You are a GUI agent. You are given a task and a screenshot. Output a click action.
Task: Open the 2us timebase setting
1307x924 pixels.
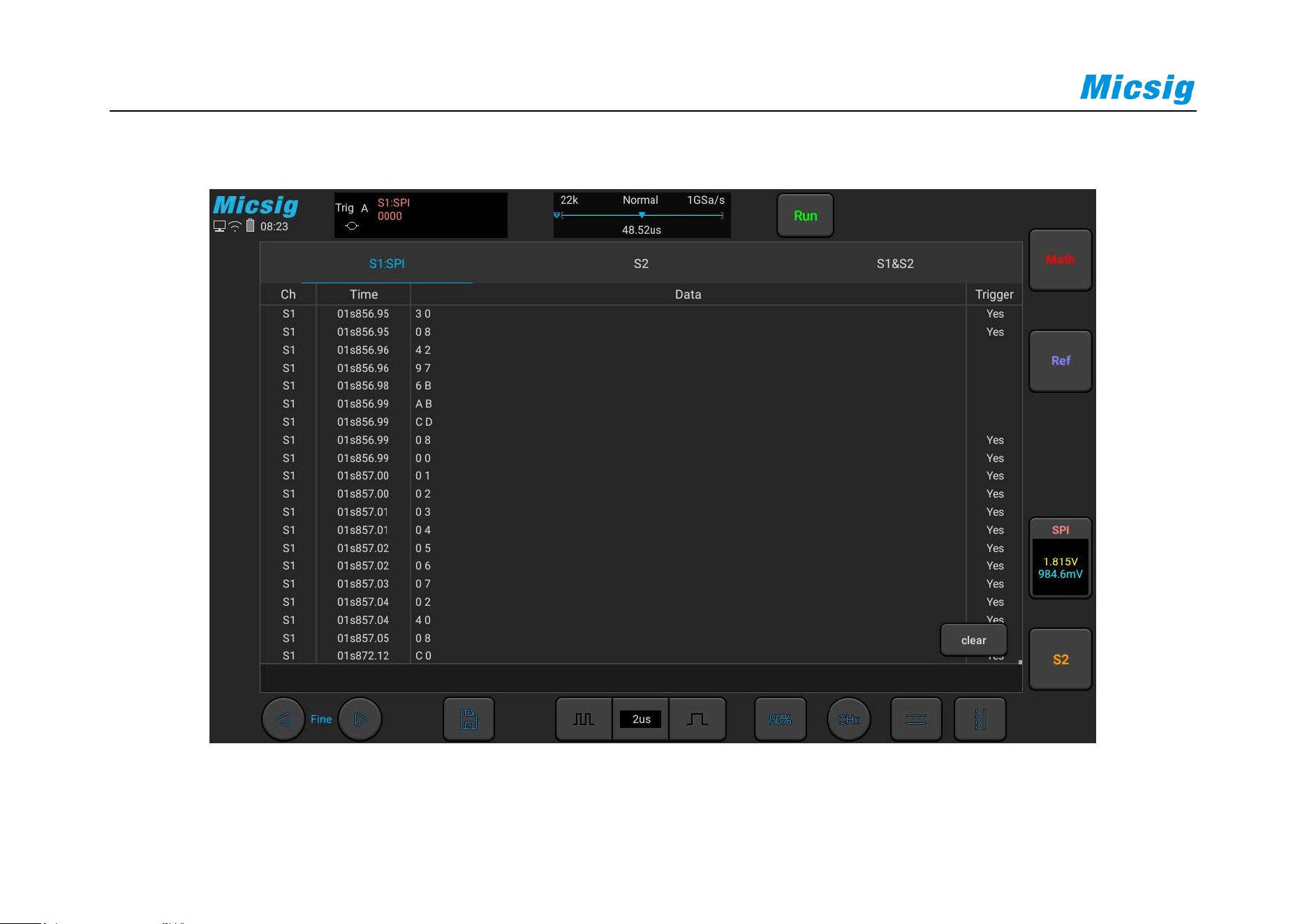[641, 719]
